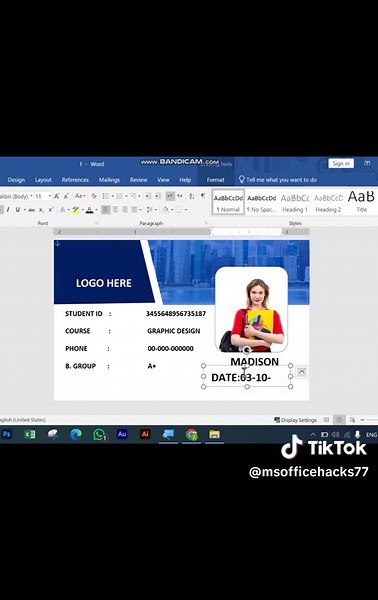Click Increase Indent icon
The height and width of the screenshot is (600, 378).
158,196
